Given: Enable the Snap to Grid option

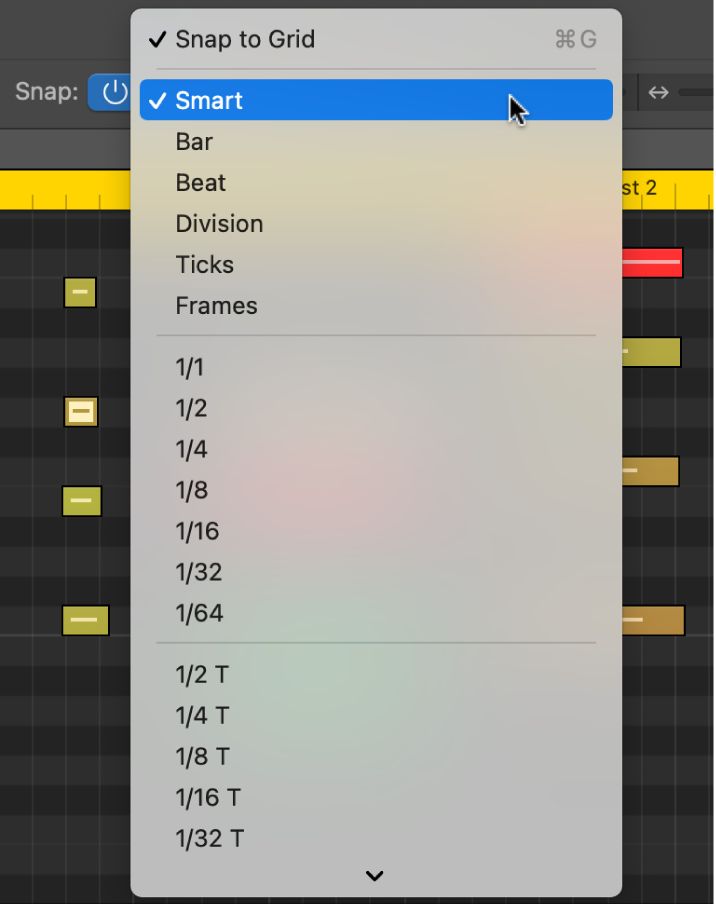Looking at the screenshot, I should tap(244, 39).
